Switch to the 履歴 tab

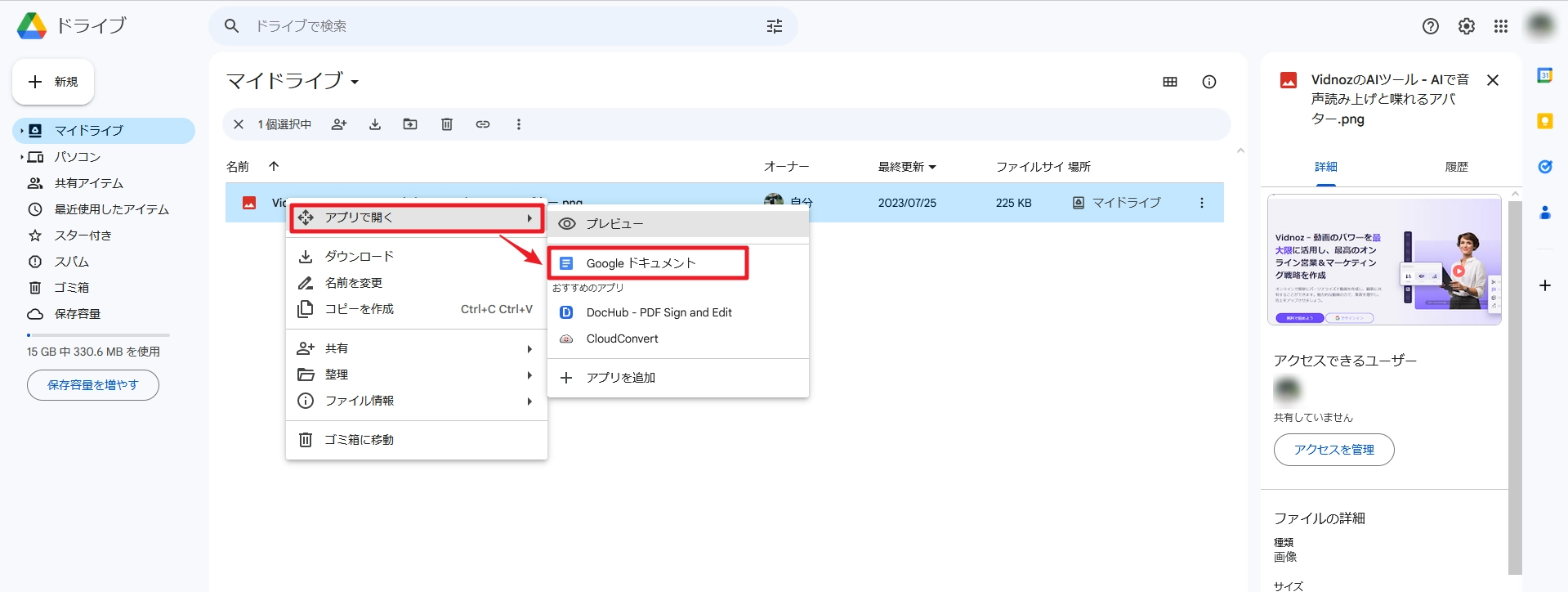click(x=1456, y=167)
